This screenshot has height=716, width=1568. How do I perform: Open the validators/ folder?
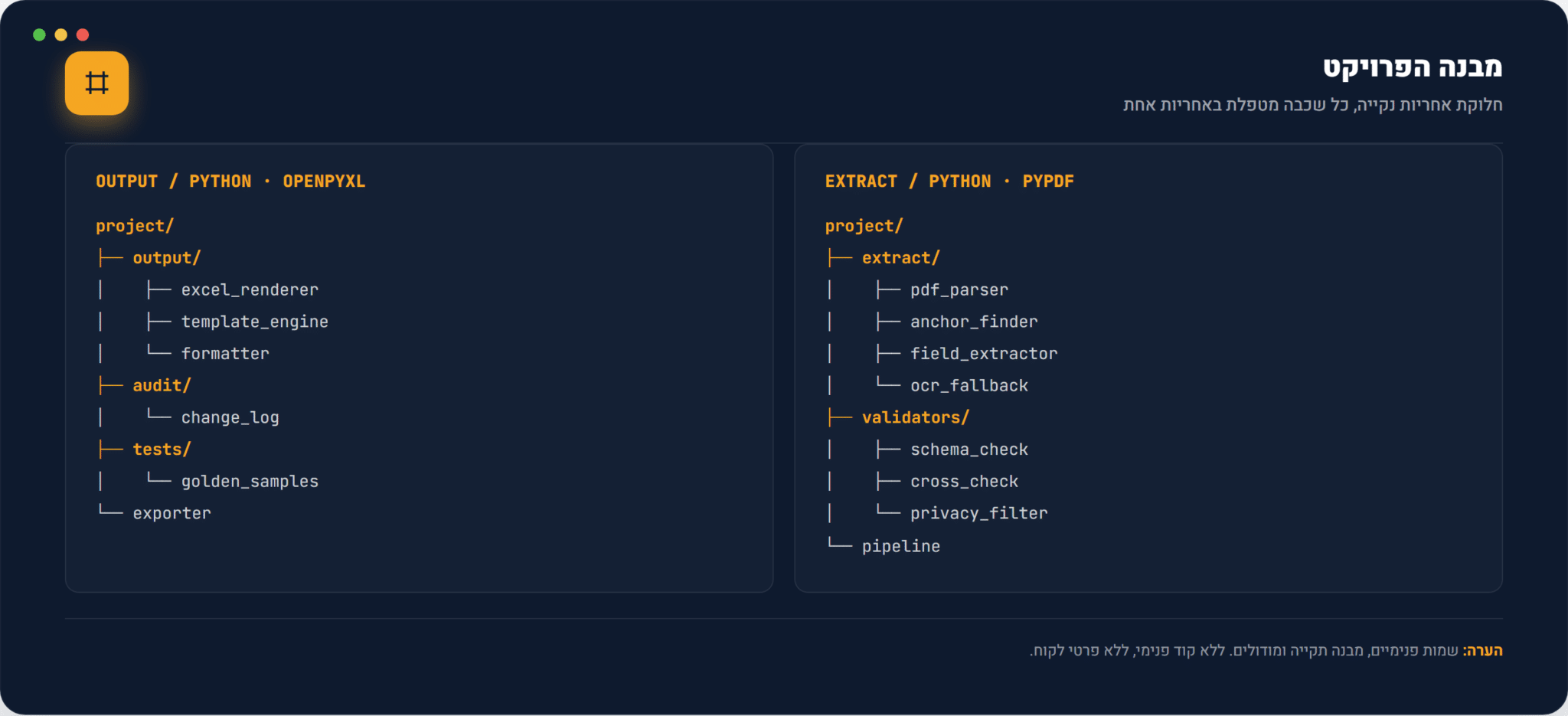[916, 417]
